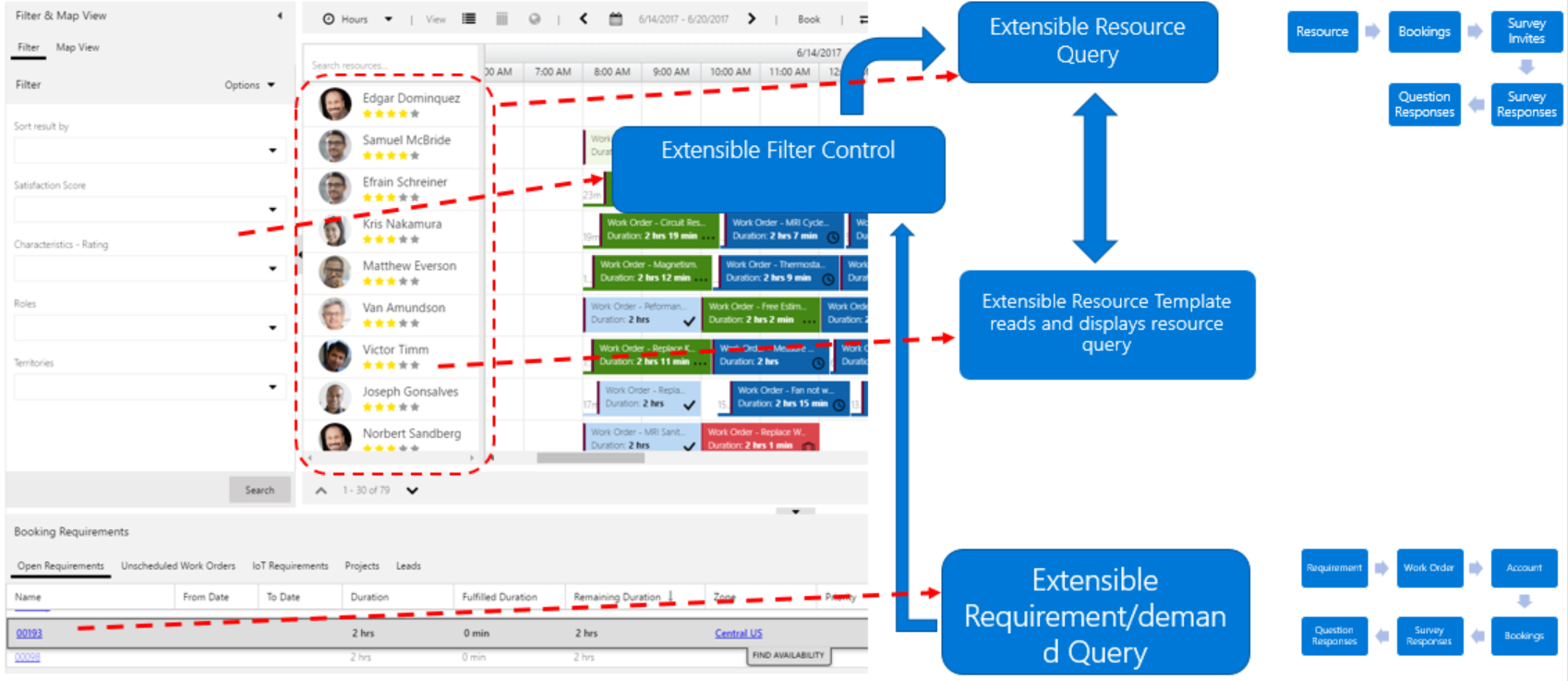Open the calendar date picker icon
1568x681 pixels.
(616, 18)
